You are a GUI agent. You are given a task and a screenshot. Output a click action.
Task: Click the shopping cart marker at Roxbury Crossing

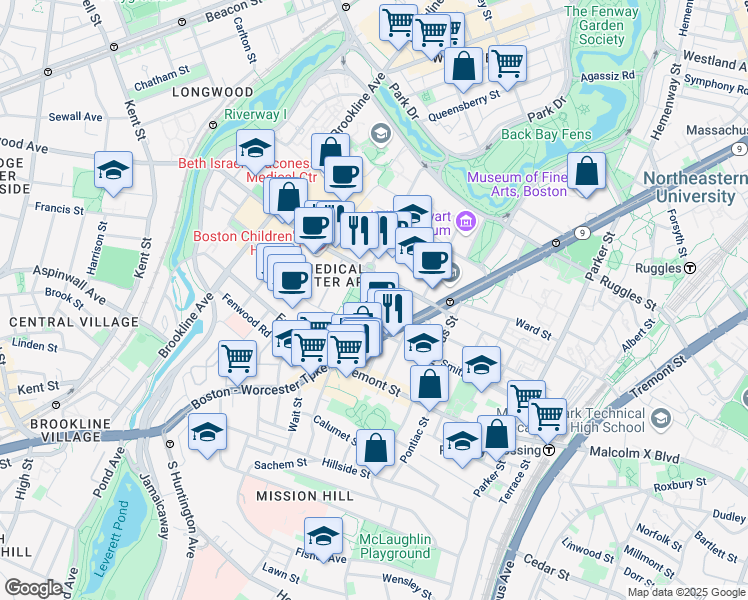pos(548,421)
